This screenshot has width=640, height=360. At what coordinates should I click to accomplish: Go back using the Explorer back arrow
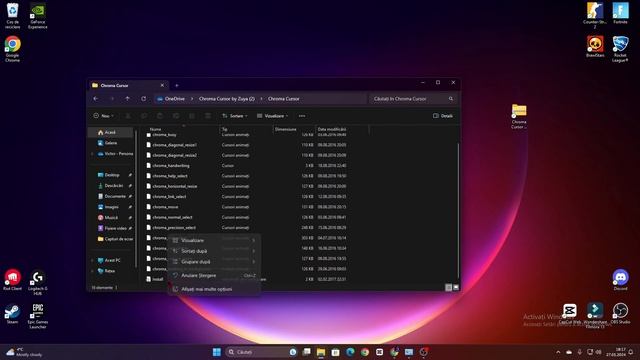[96, 99]
